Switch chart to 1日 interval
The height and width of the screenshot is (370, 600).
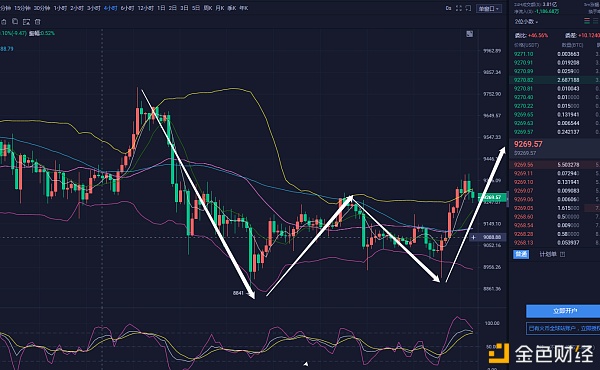point(161,8)
